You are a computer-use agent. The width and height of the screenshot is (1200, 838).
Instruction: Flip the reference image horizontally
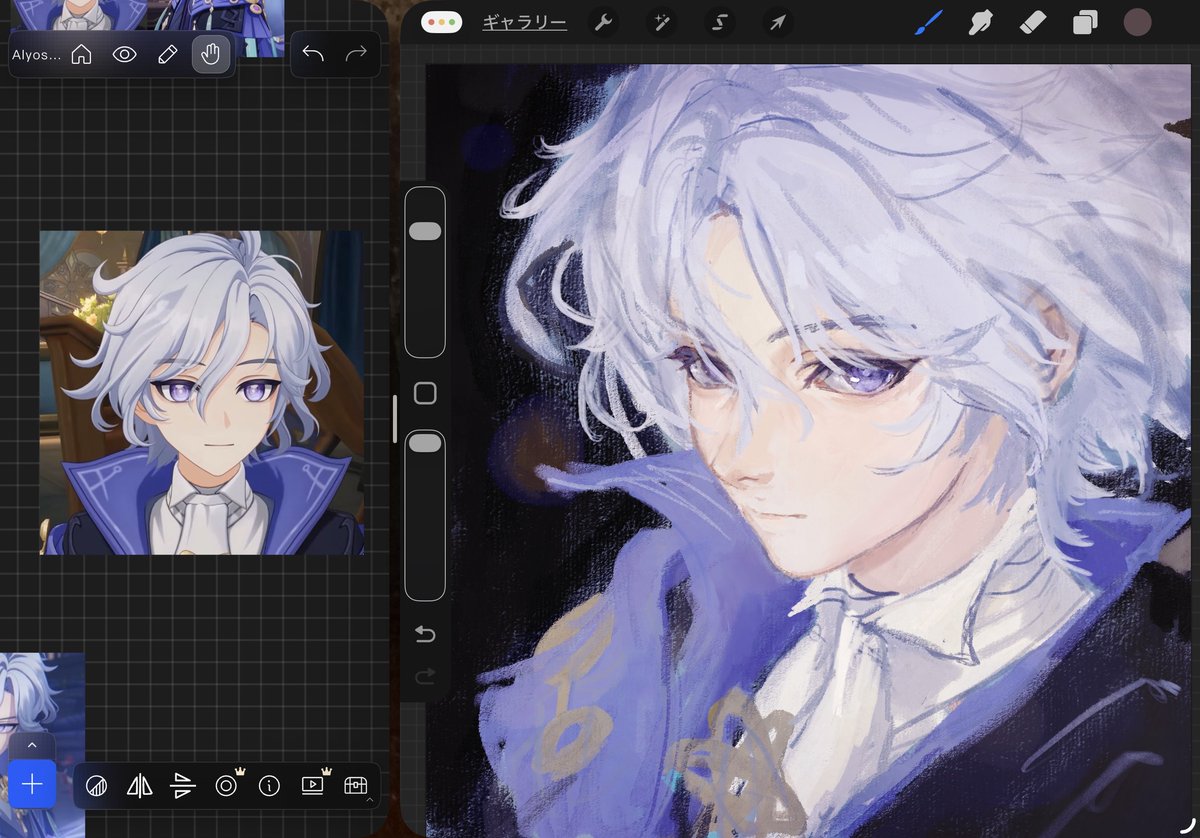click(140, 786)
